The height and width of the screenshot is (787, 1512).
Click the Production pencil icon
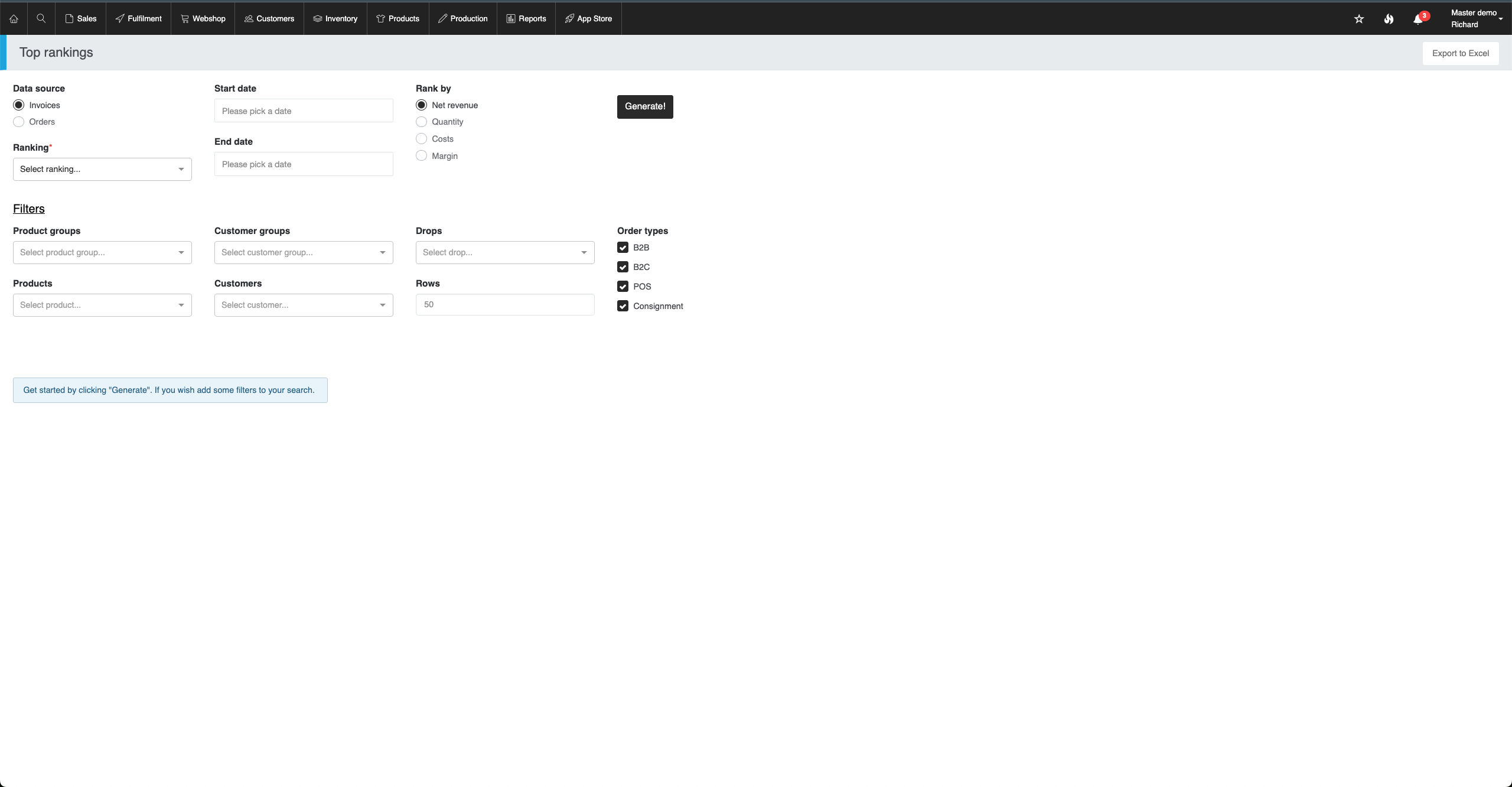(442, 19)
